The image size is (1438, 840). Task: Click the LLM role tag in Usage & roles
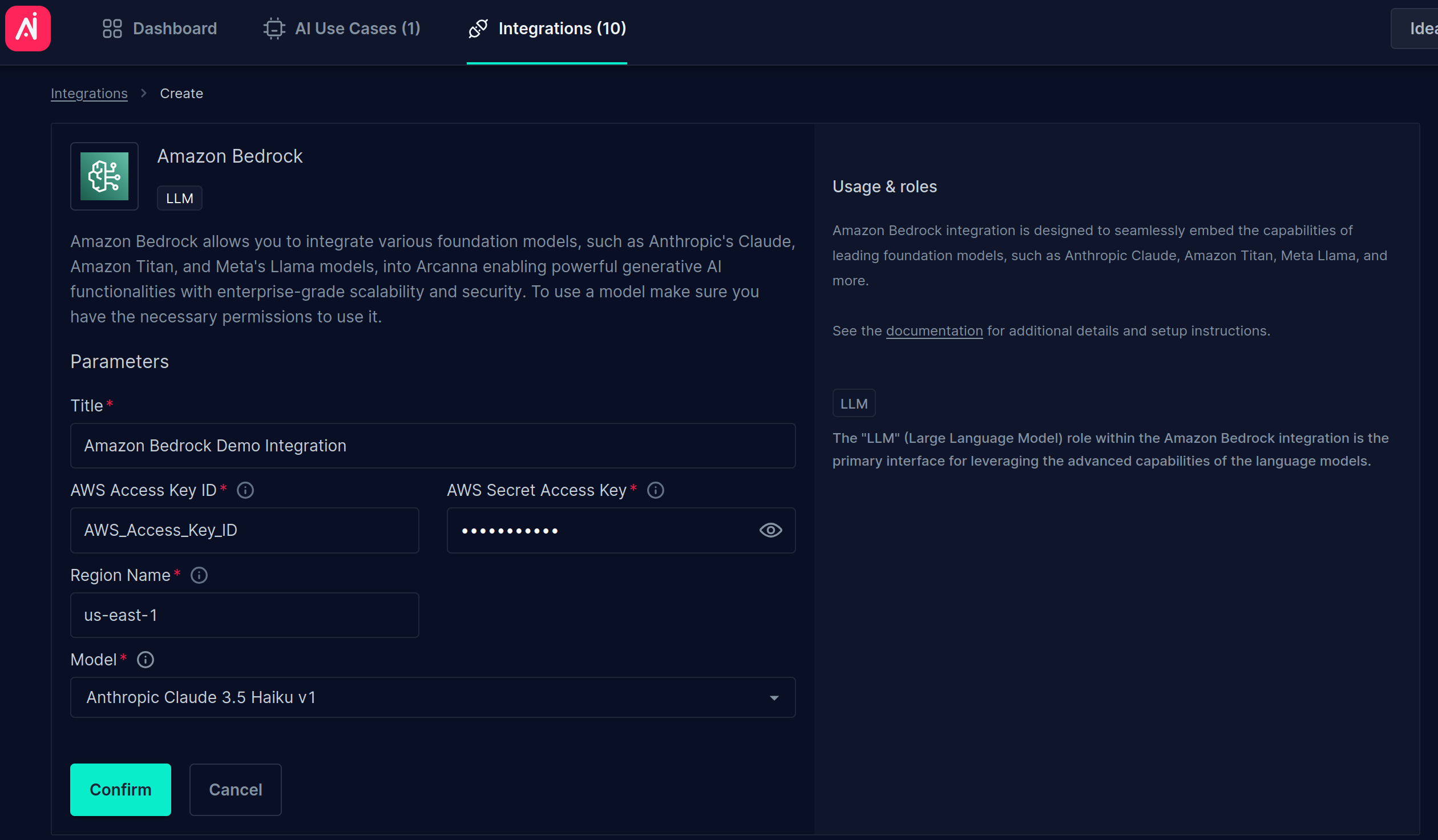tap(854, 403)
